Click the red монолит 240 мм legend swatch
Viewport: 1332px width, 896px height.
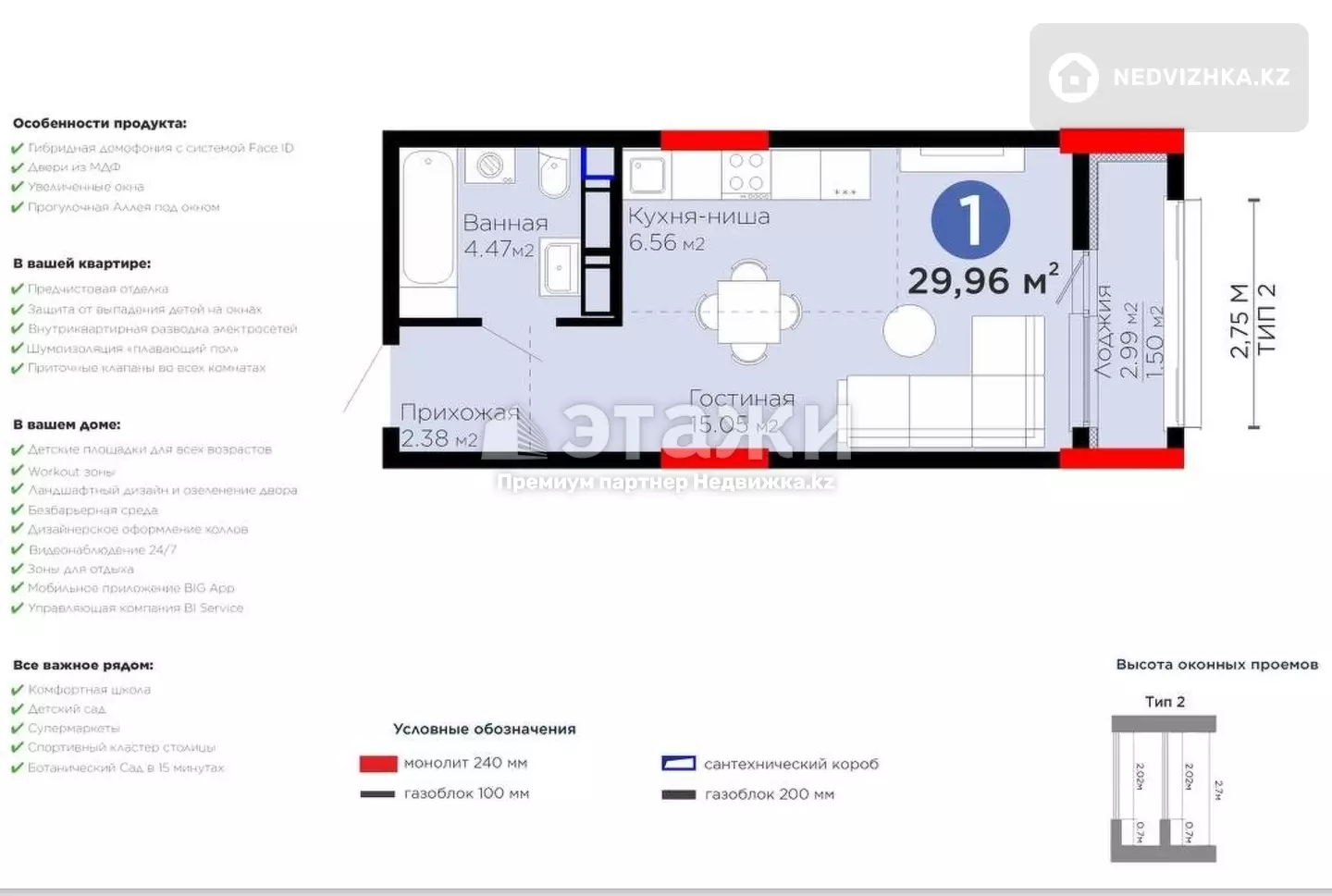pyautogui.click(x=378, y=764)
